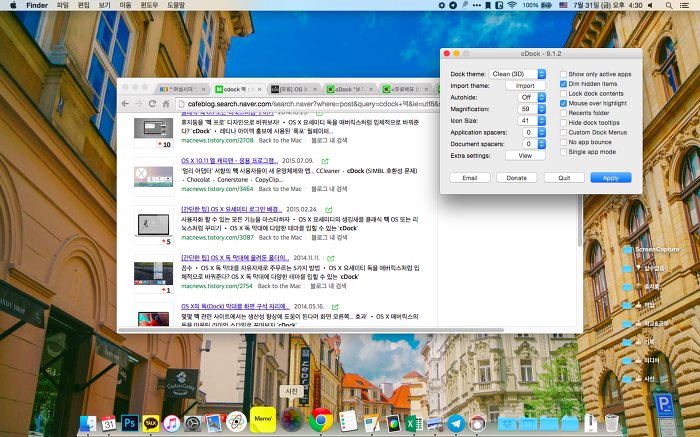The width and height of the screenshot is (700, 437).
Task: Enable Show only active apps checkbox
Action: click(565, 74)
